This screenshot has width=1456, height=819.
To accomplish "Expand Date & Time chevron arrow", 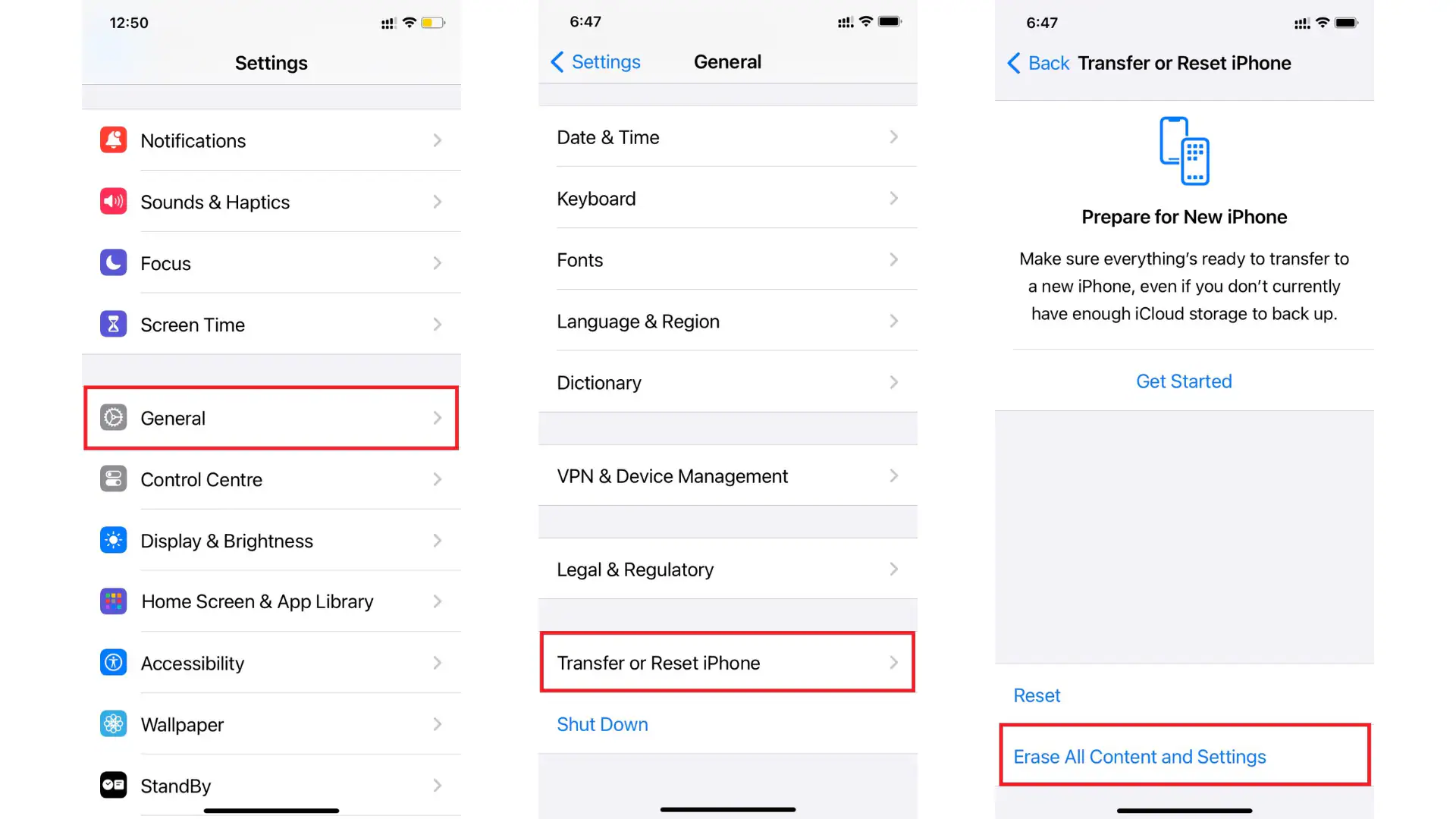I will pyautogui.click(x=894, y=137).
